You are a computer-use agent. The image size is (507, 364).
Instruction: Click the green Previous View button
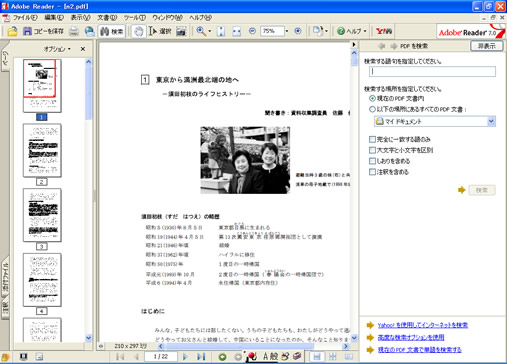click(222, 357)
